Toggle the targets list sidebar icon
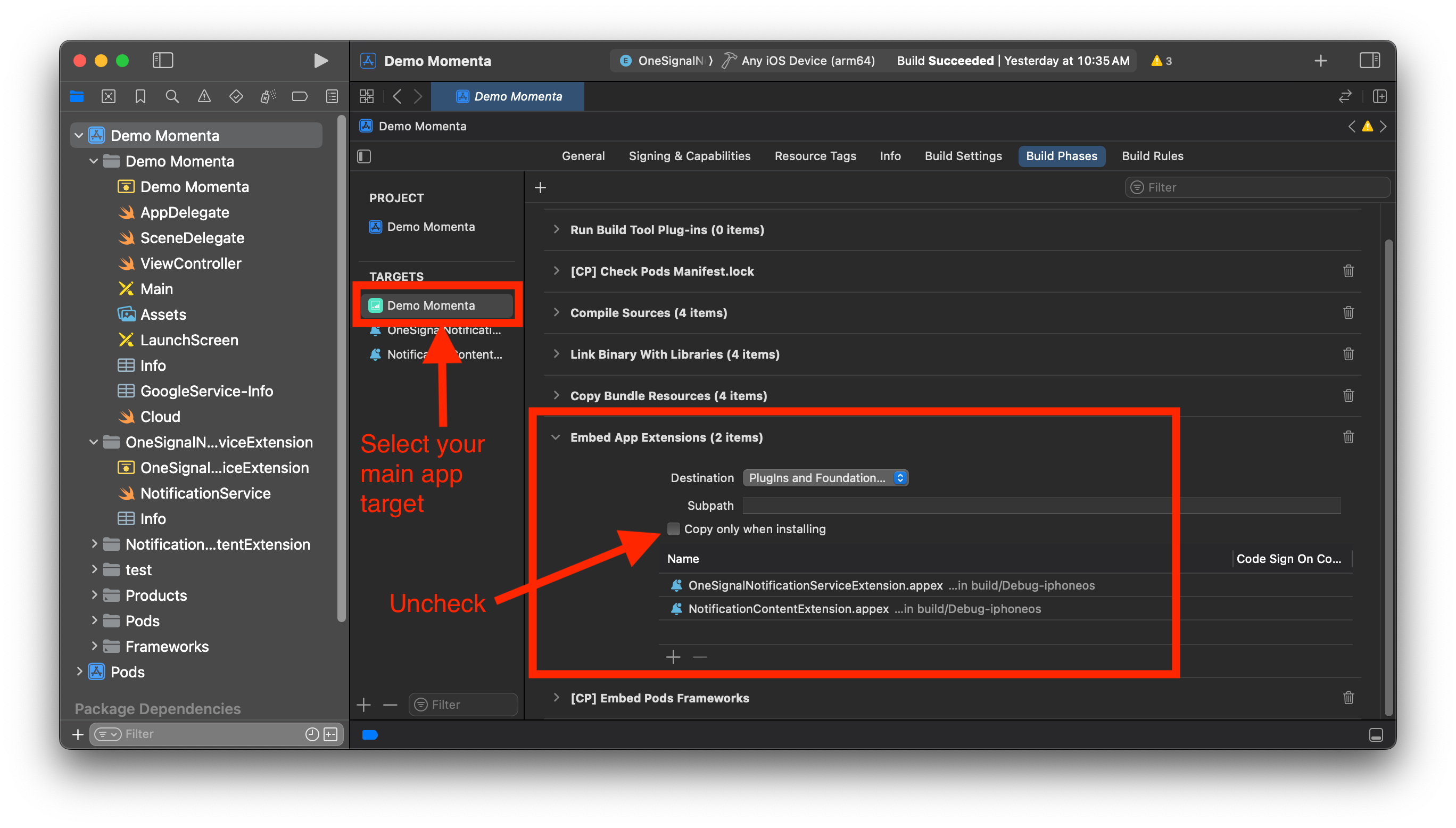This screenshot has width=1456, height=828. [x=365, y=156]
